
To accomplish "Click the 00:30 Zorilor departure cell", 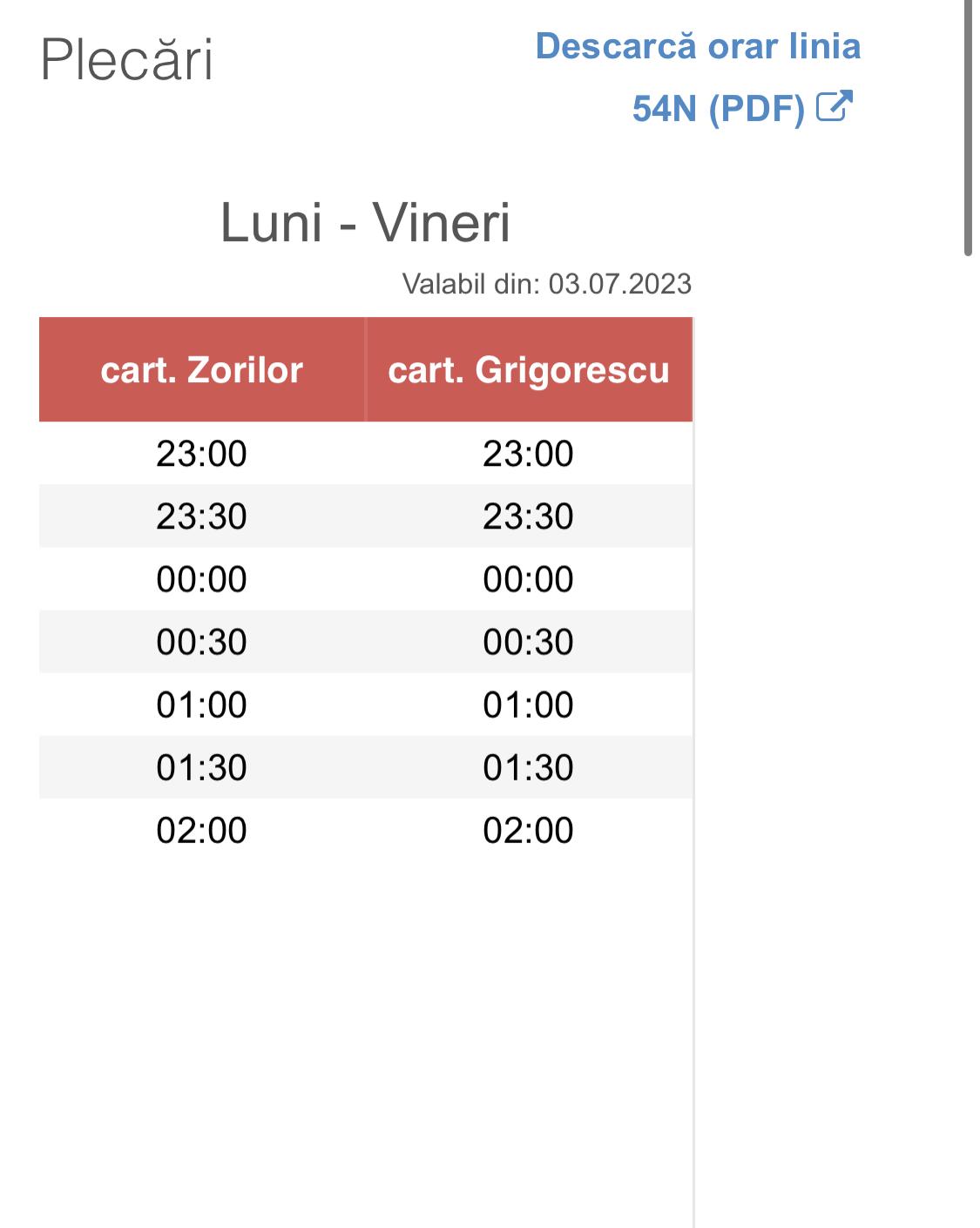I will 202,642.
